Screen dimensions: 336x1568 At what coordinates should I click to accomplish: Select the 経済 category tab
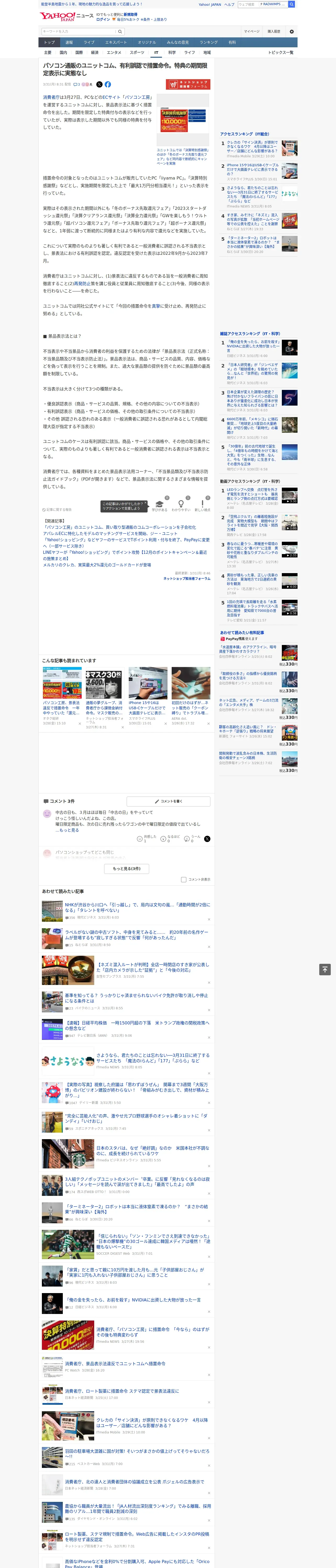[94, 52]
